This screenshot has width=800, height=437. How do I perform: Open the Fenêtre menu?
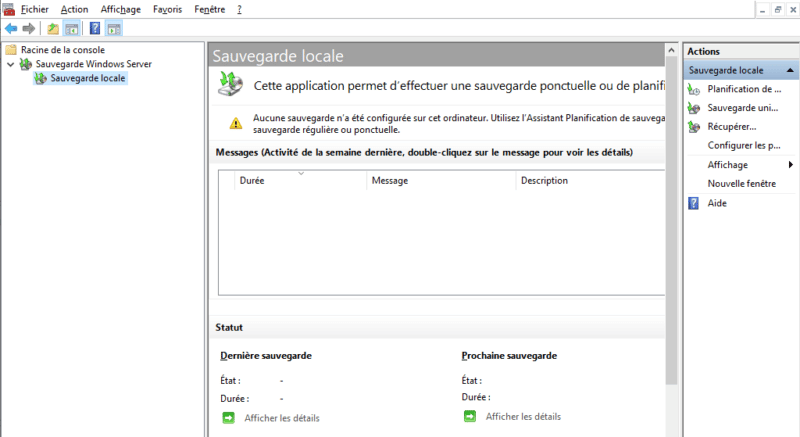[x=210, y=9]
